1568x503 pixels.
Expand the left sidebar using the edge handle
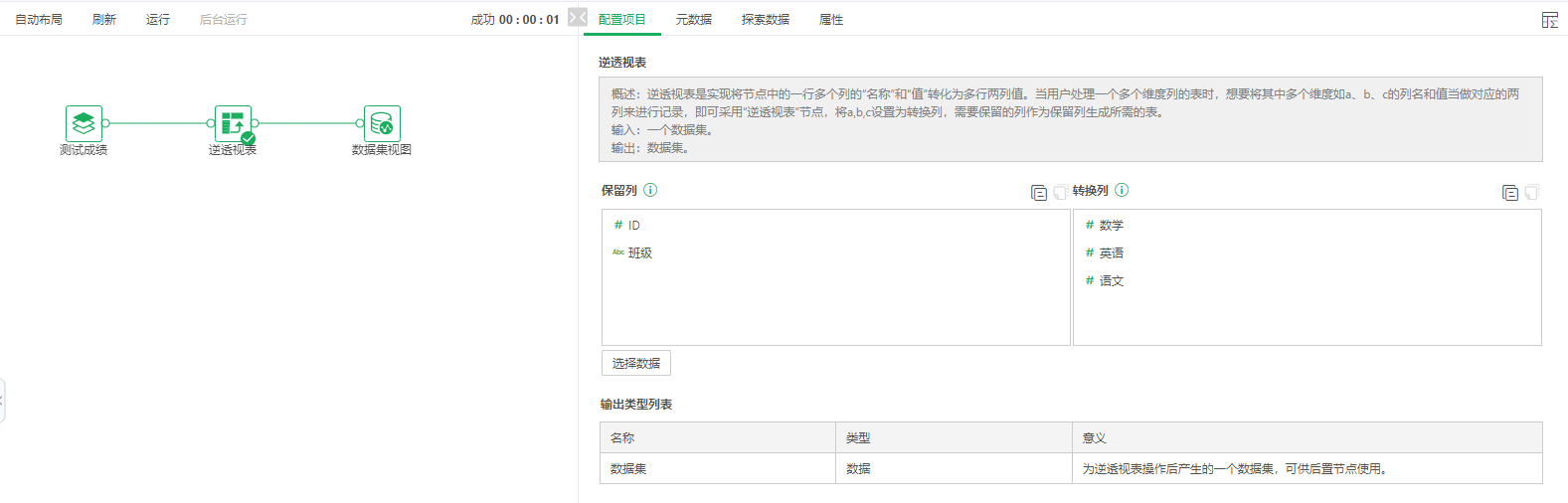point(3,401)
